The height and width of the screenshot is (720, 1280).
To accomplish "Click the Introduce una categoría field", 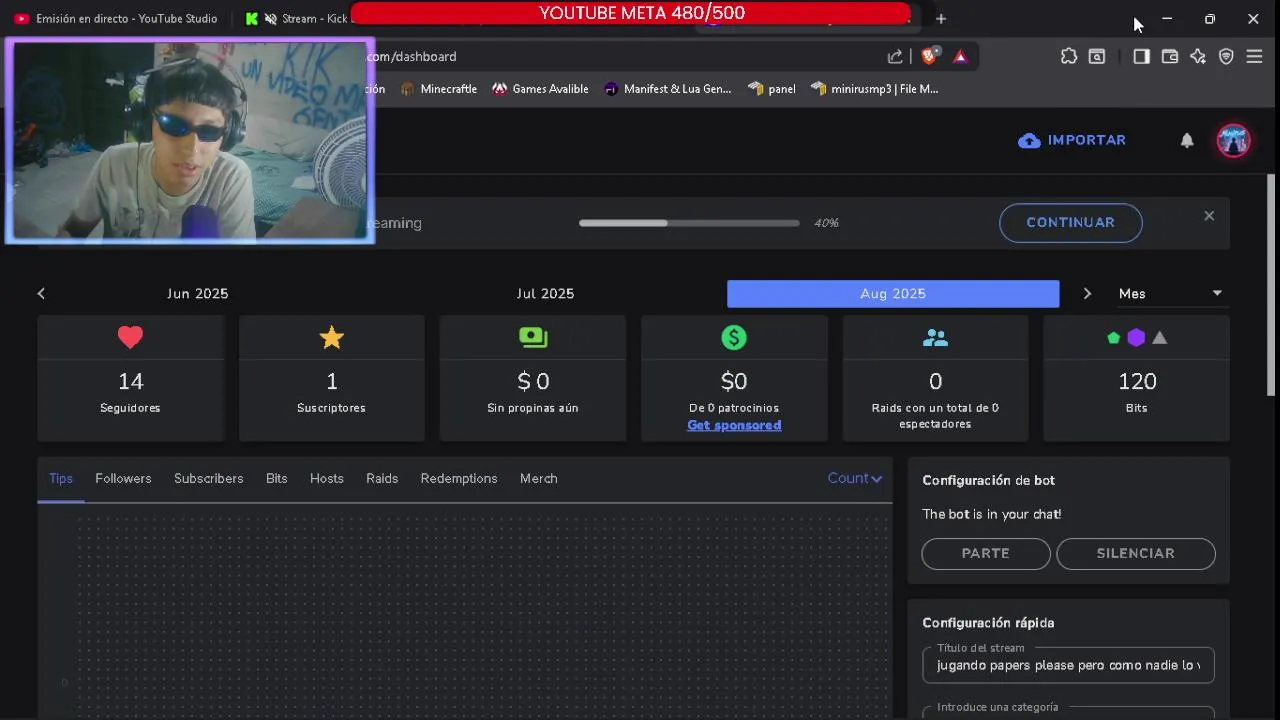I will click(x=1068, y=713).
